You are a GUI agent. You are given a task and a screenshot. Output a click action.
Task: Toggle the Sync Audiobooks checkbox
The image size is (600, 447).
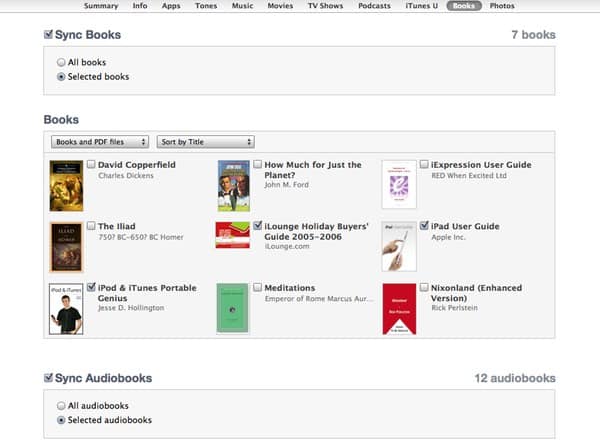pos(48,377)
